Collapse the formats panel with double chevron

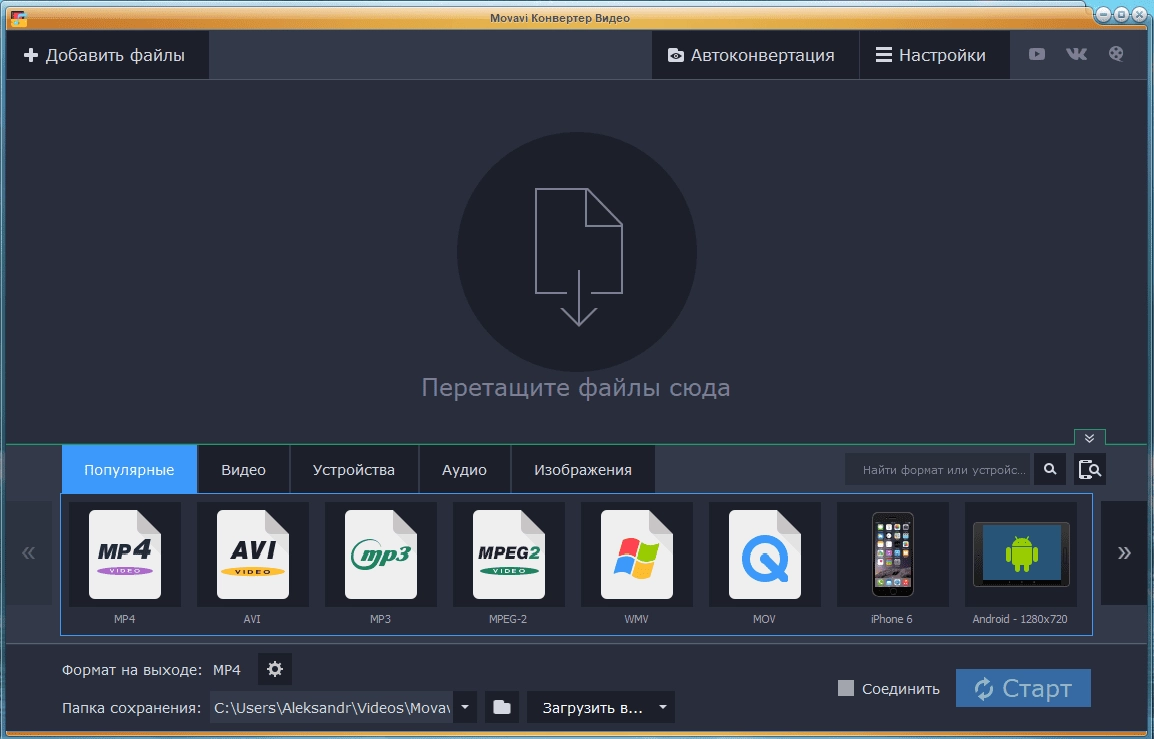pyautogui.click(x=1089, y=438)
